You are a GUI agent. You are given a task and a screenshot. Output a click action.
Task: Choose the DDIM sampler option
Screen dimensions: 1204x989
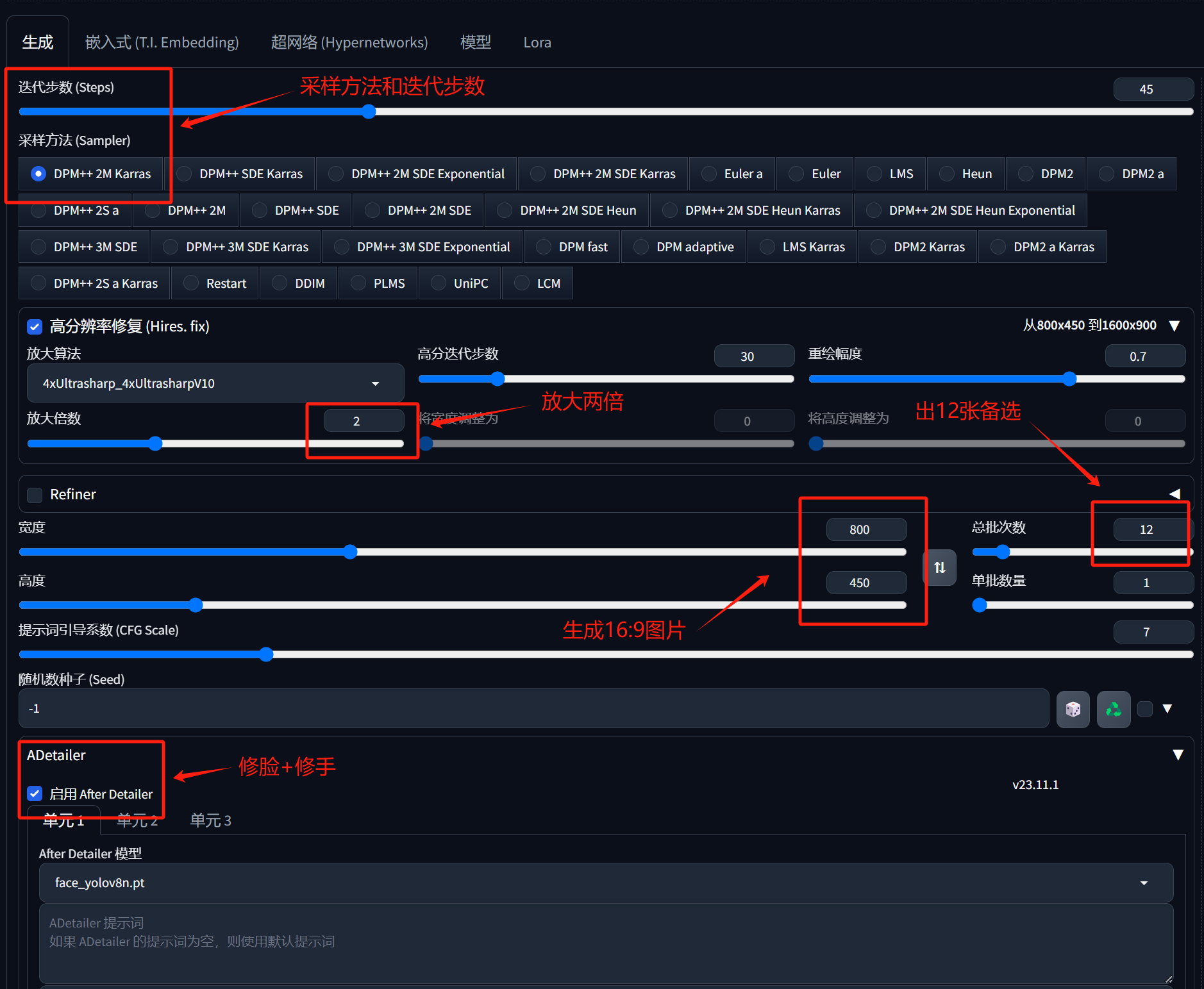(x=299, y=283)
